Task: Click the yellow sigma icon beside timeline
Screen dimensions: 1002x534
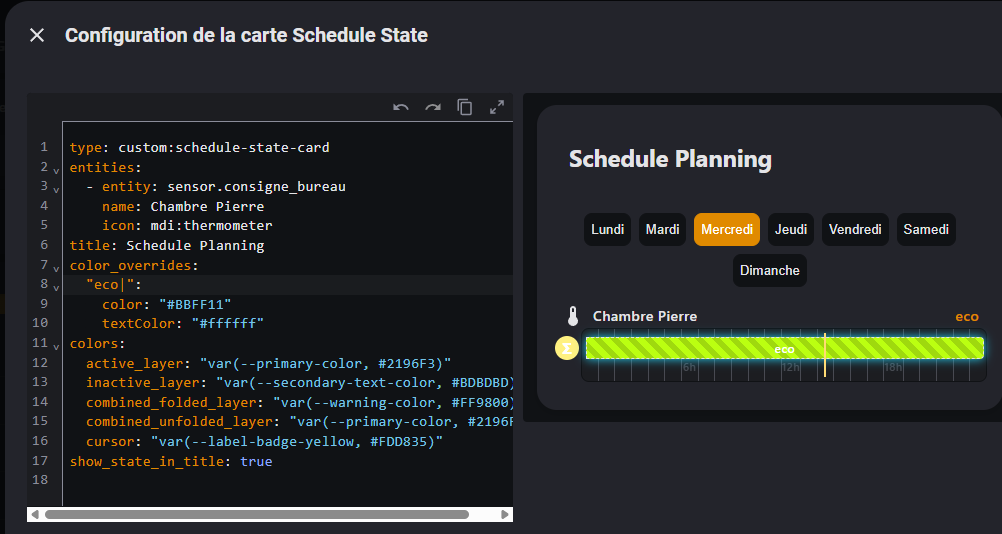Action: pos(567,348)
